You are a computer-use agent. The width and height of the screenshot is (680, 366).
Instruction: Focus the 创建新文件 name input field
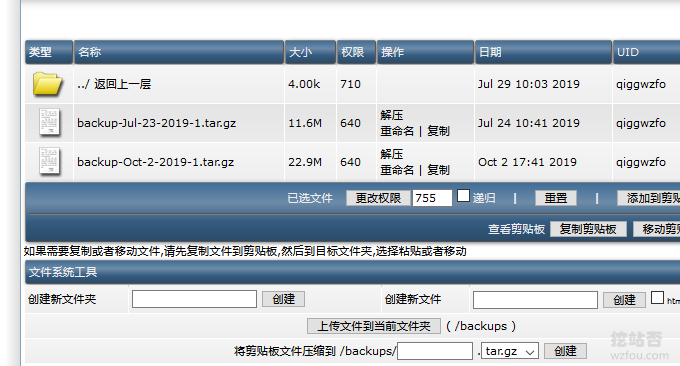(x=535, y=300)
